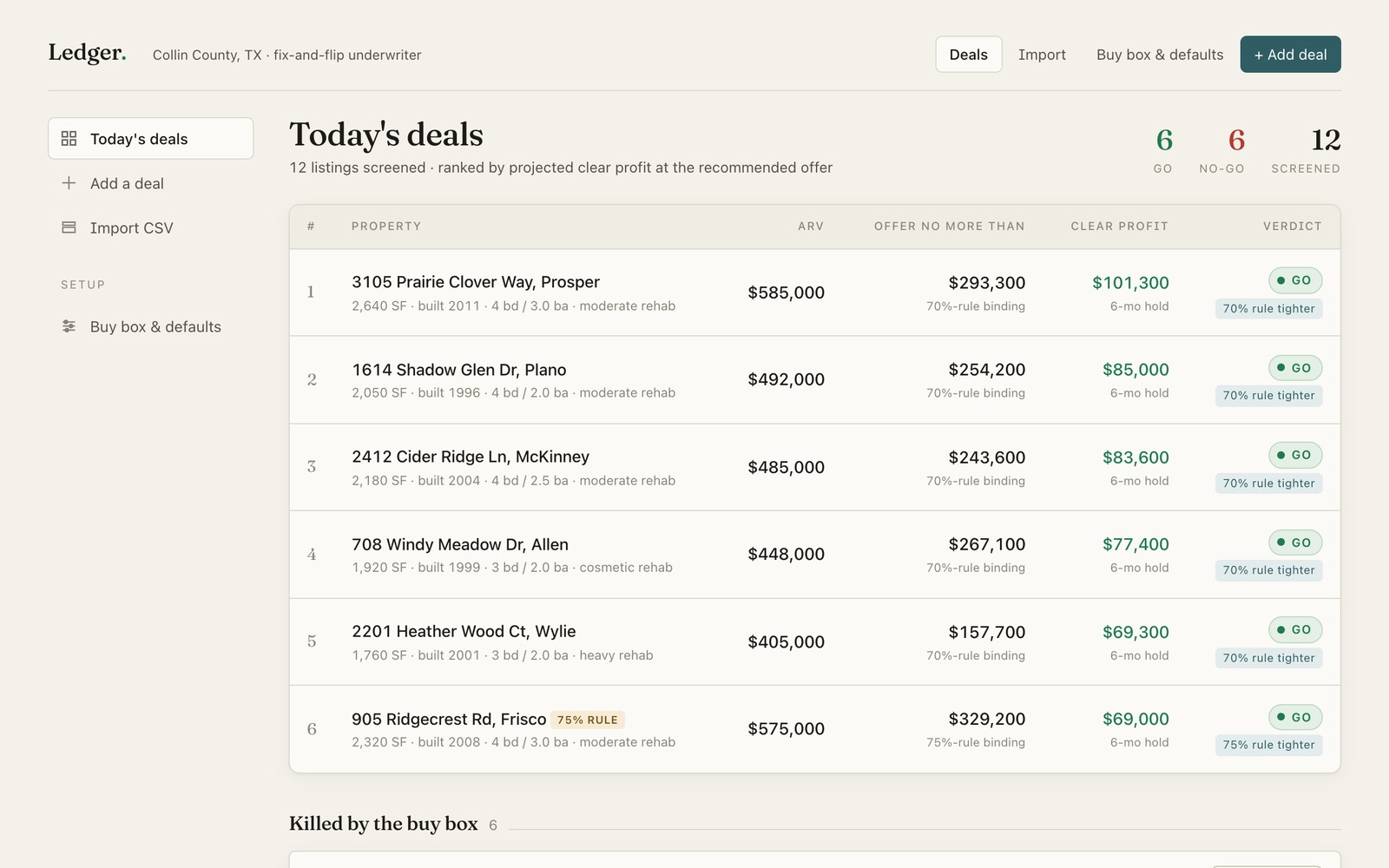The width and height of the screenshot is (1389, 868).
Task: Click the Today's deals grid icon
Action: click(x=69, y=139)
